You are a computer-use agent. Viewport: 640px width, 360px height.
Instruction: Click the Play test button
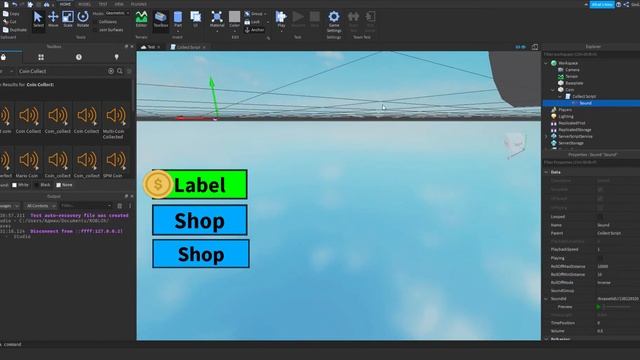[281, 20]
